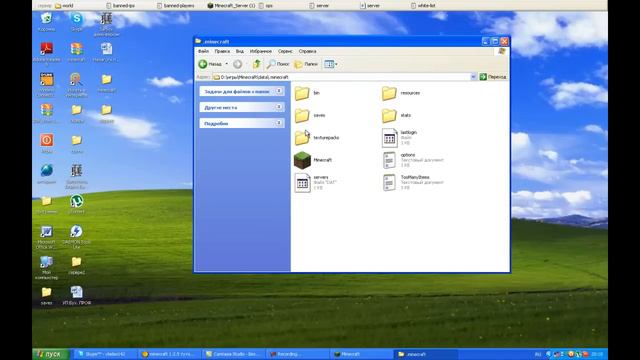Screen dimensions: 640x360
Task: Open the Сервис menu
Action: (285, 51)
